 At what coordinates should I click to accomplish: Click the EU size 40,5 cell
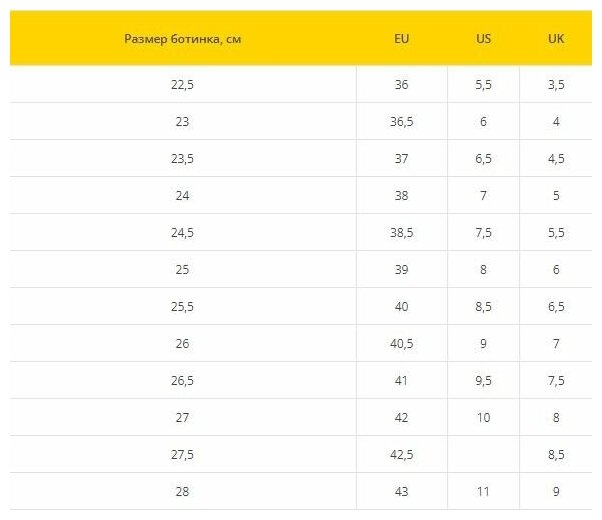[402, 344]
